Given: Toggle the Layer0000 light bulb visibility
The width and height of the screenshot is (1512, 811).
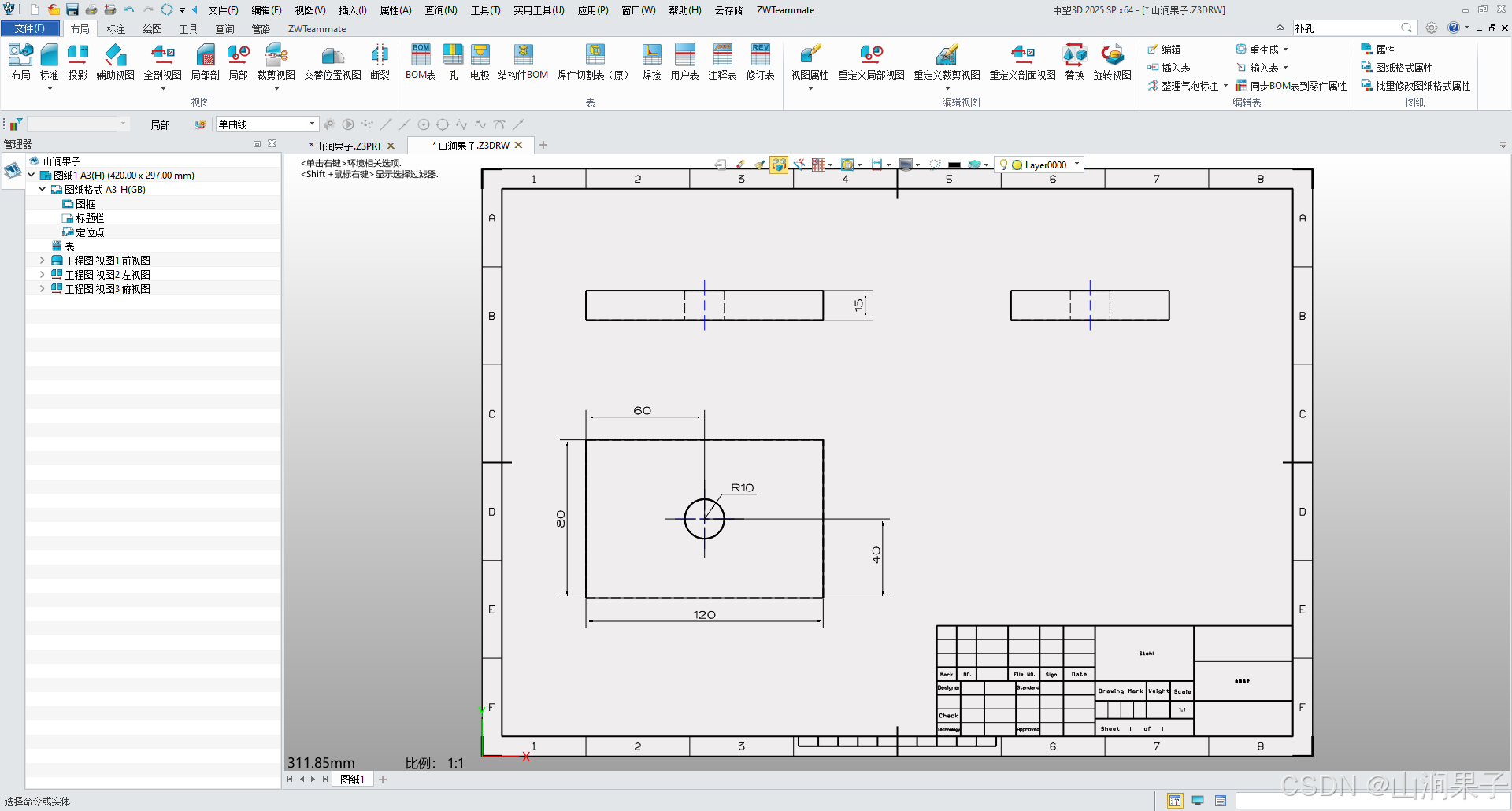Looking at the screenshot, I should pos(1003,165).
